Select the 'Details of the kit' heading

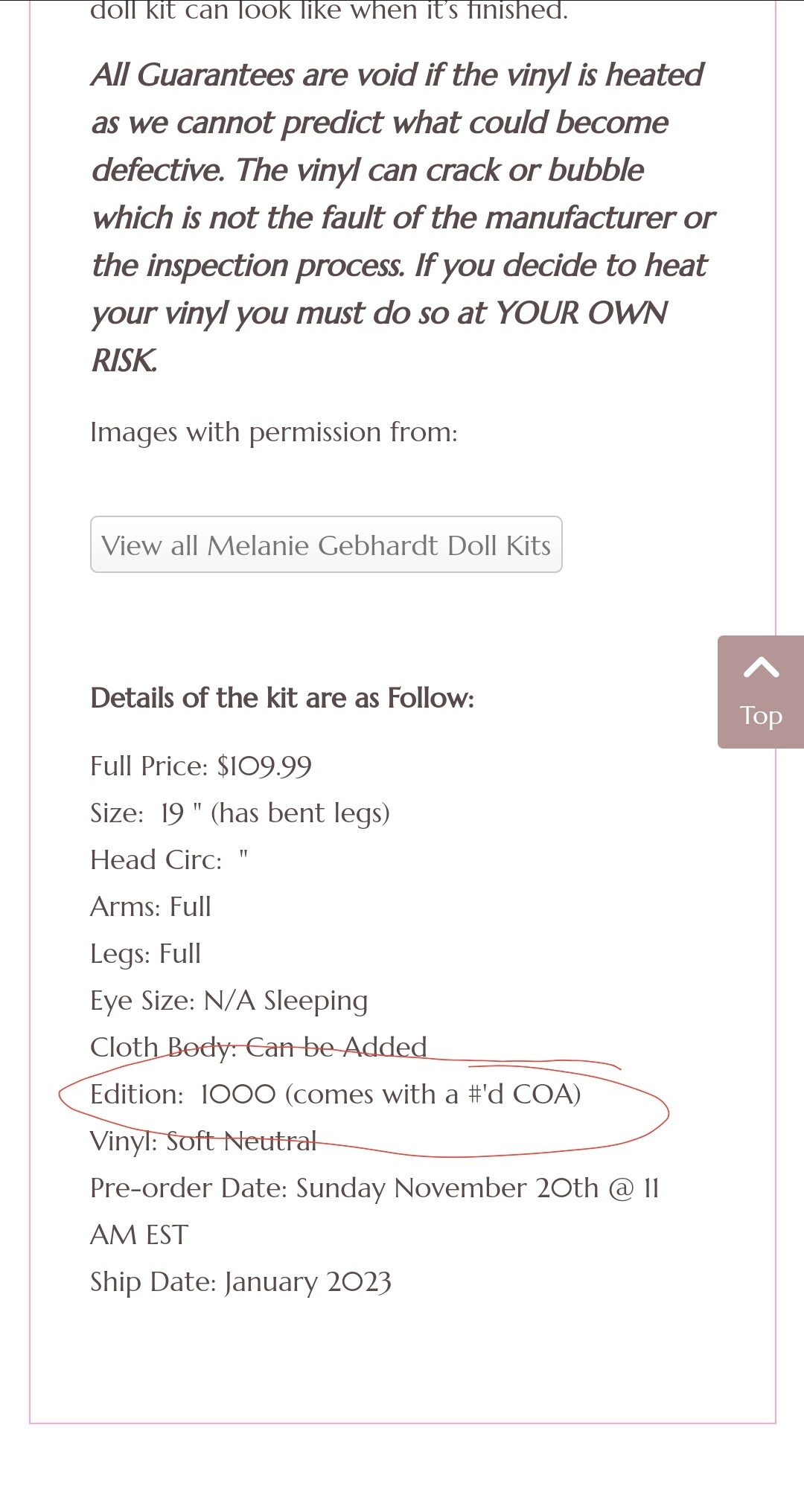pyautogui.click(x=282, y=698)
